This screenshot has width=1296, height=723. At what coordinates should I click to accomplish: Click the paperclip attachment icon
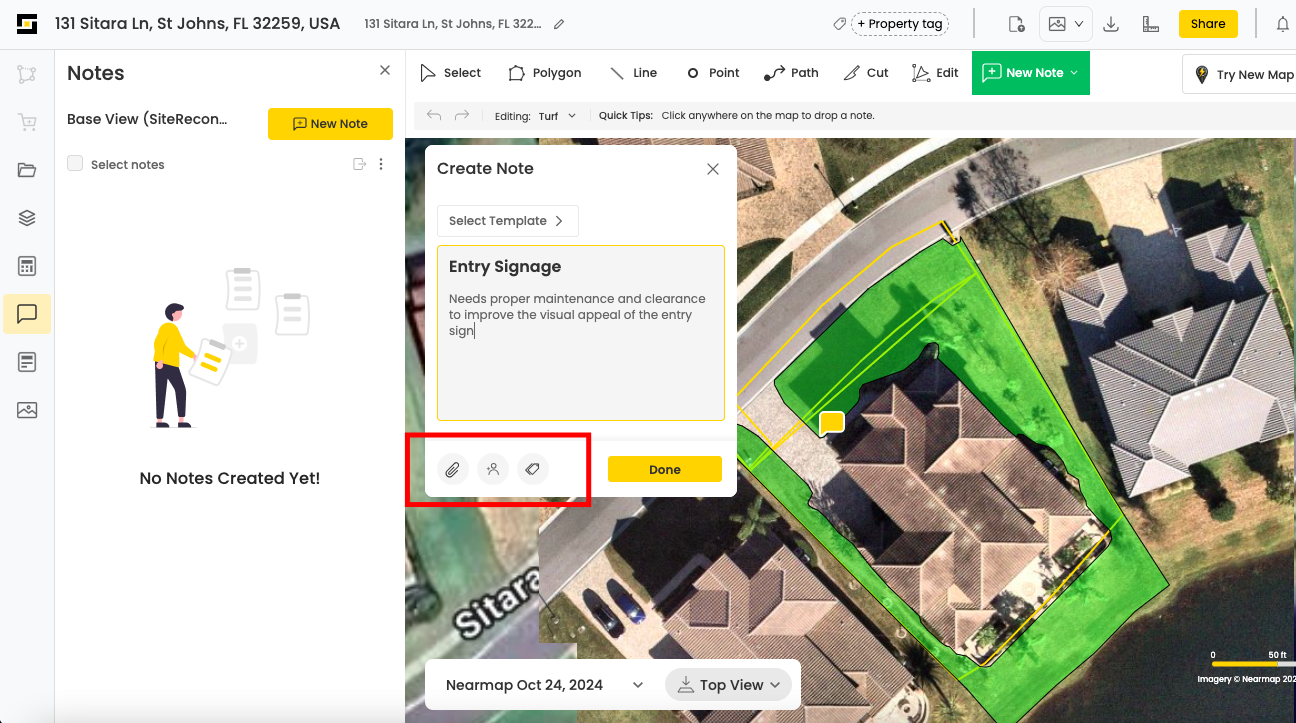pos(452,469)
